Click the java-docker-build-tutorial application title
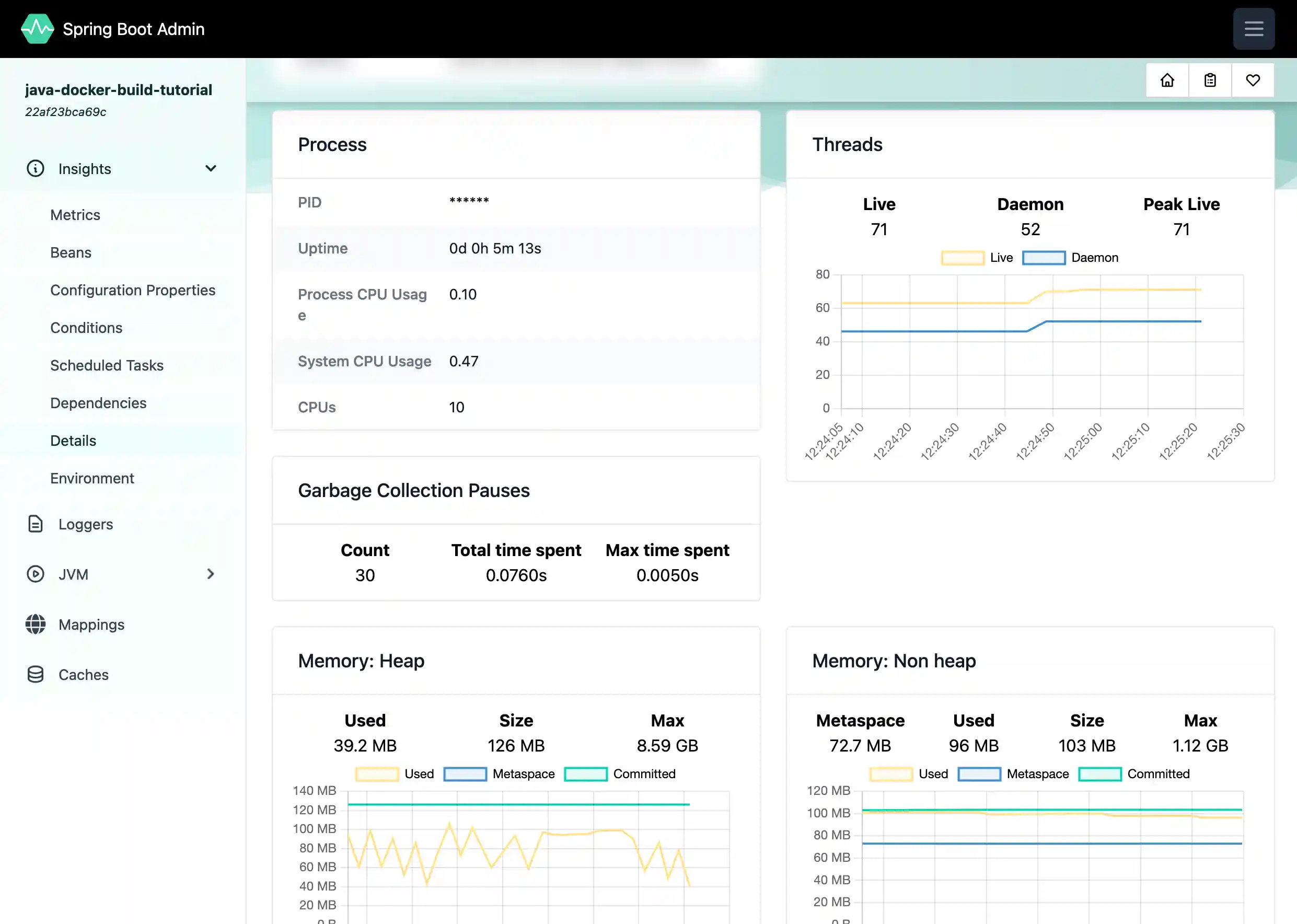 (118, 89)
